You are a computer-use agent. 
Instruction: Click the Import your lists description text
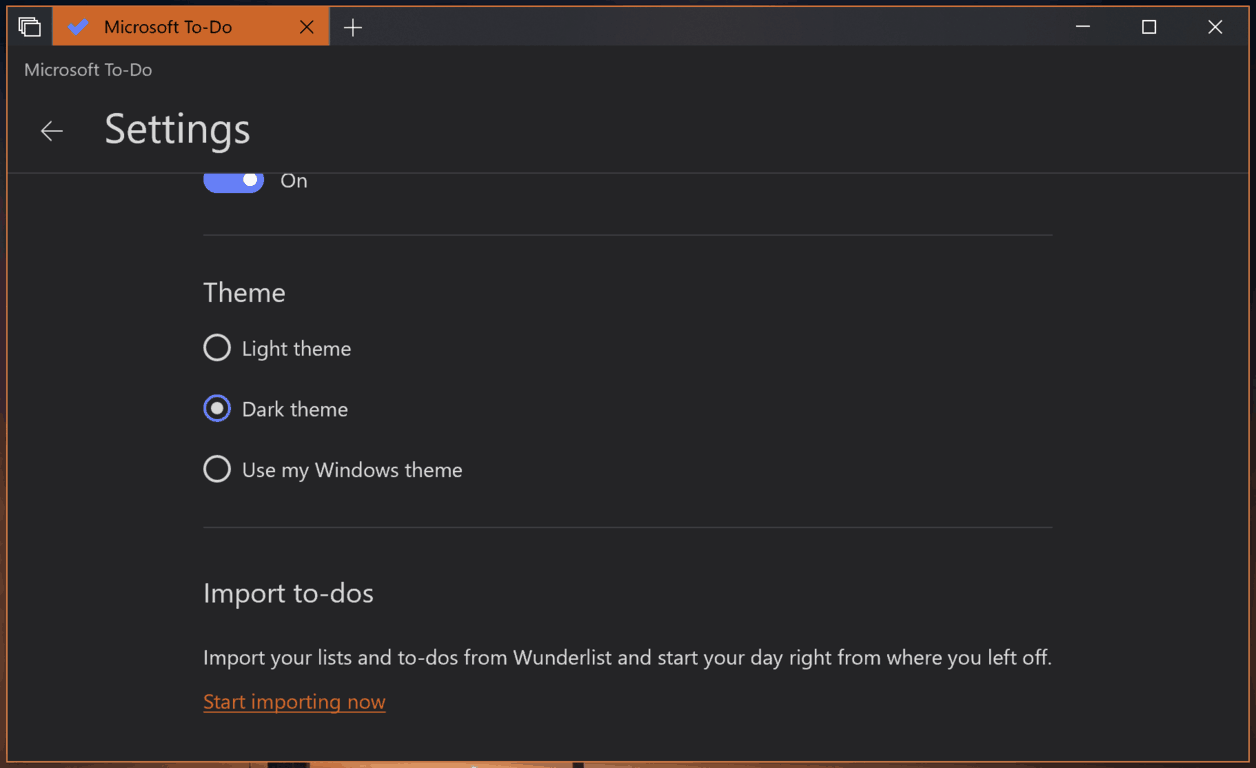tap(627, 658)
